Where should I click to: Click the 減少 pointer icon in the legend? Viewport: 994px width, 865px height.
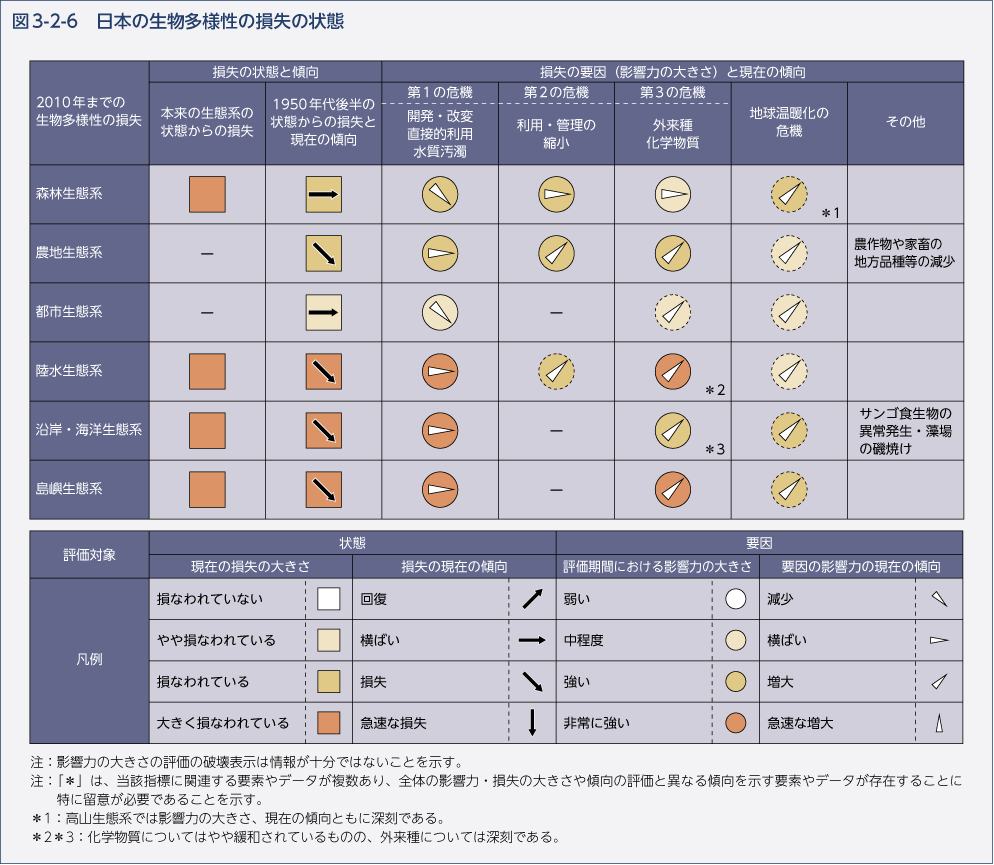click(x=939, y=599)
